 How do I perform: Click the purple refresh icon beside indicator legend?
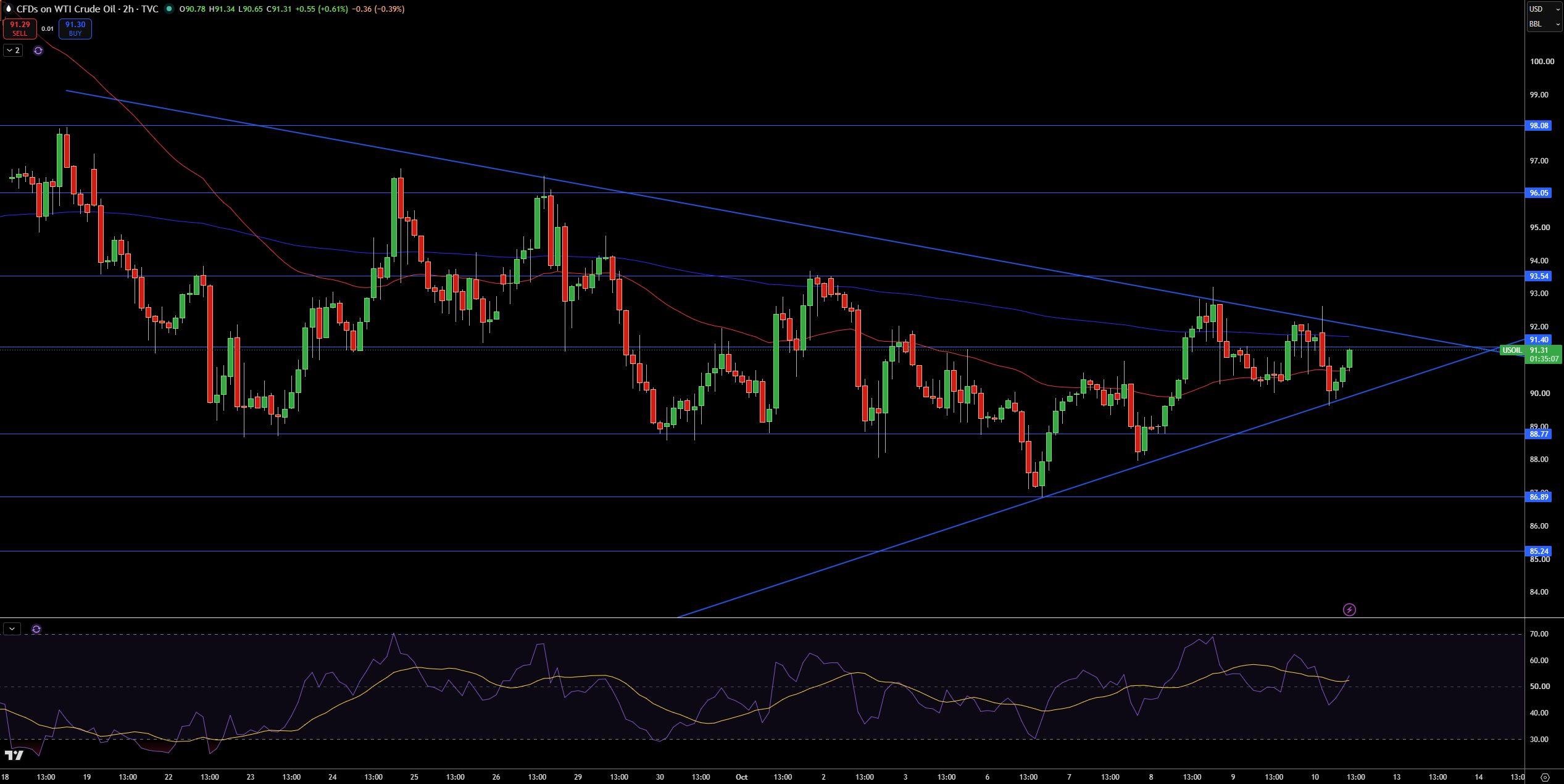(x=38, y=51)
